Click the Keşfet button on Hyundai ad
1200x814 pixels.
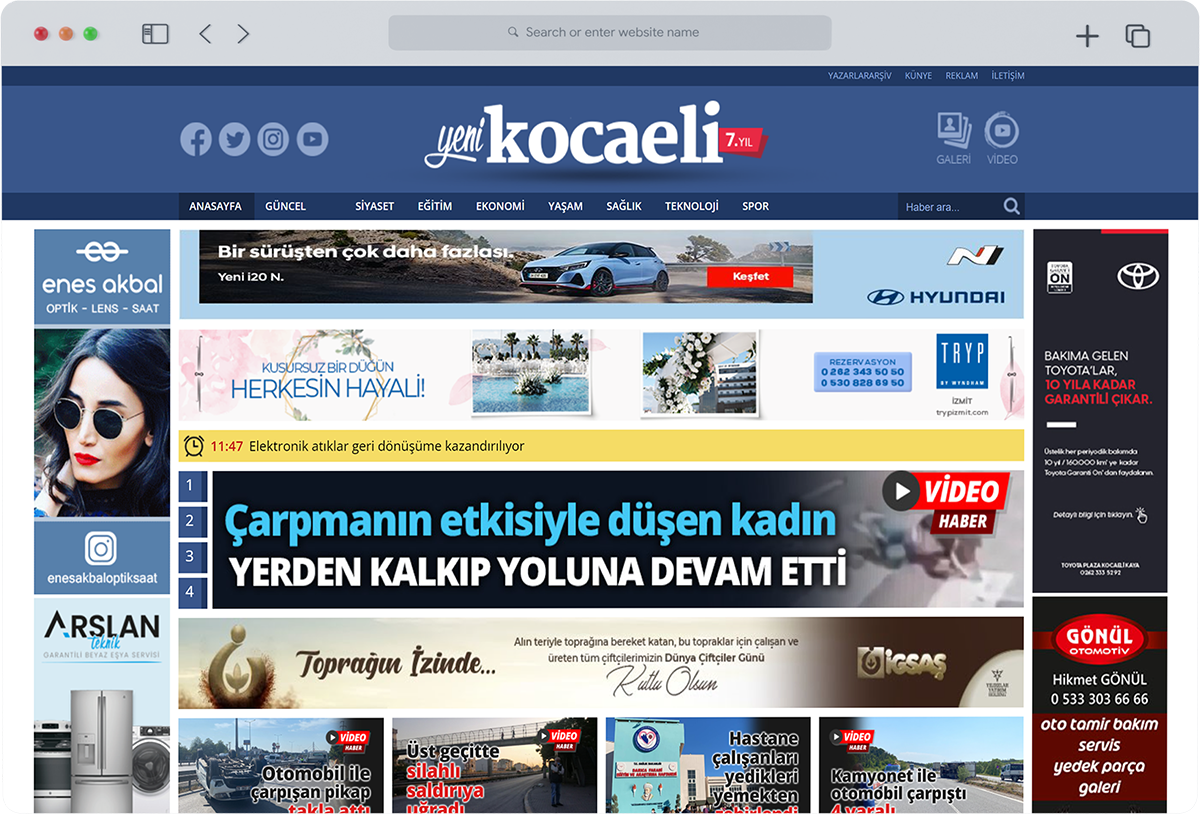click(x=750, y=277)
